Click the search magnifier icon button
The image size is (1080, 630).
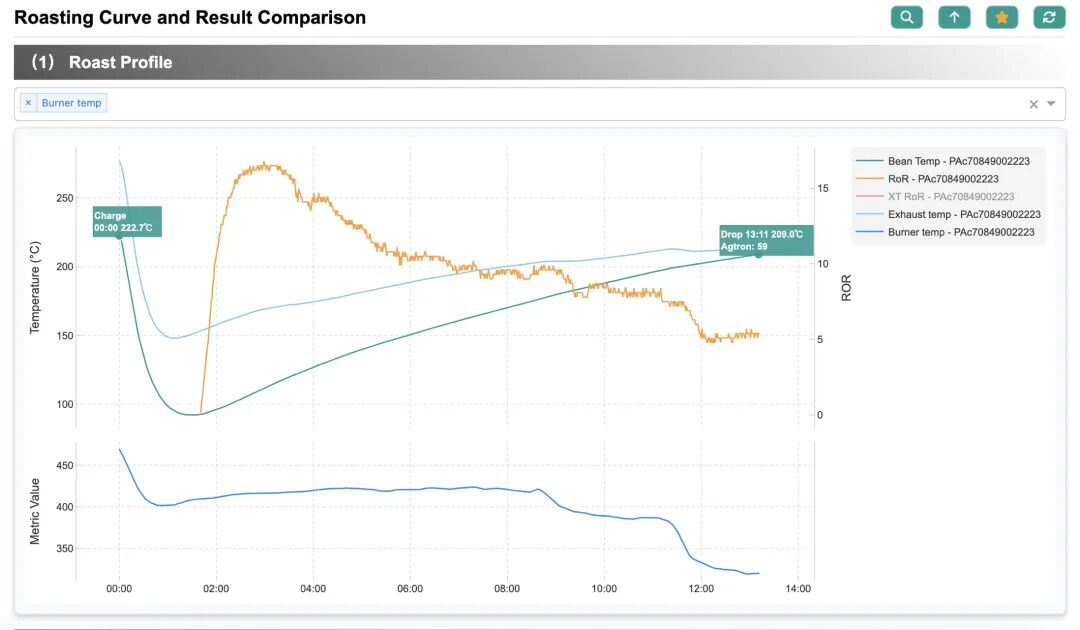[x=906, y=17]
